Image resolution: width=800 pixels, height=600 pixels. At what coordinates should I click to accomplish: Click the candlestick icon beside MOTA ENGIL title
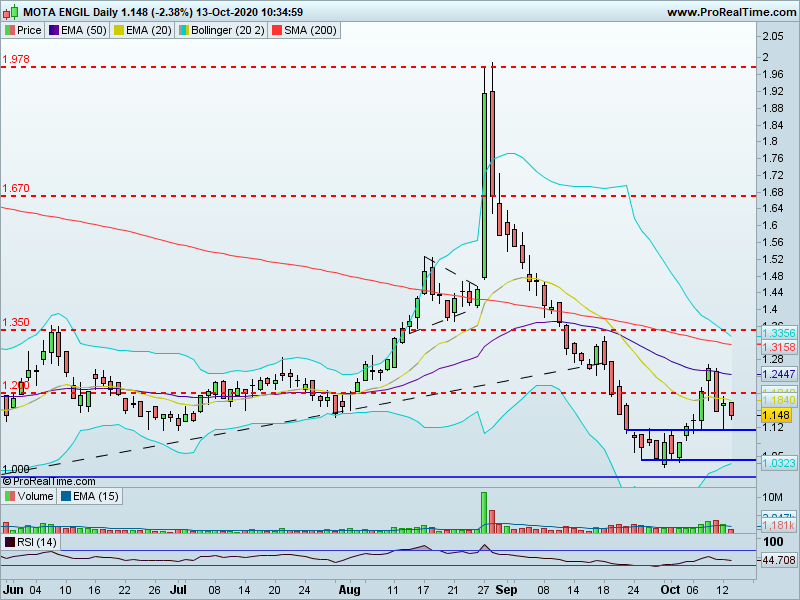pyautogui.click(x=10, y=11)
